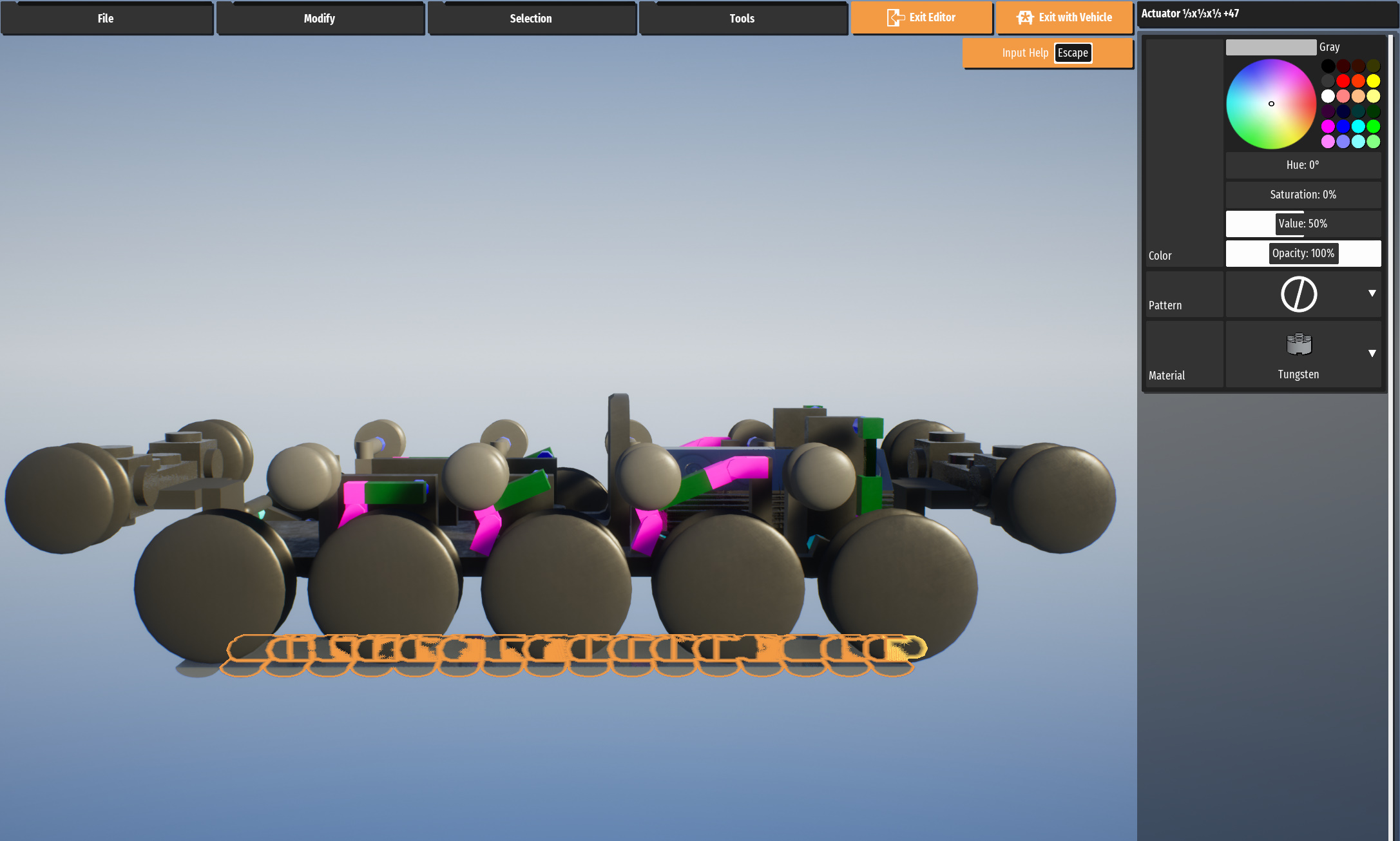Viewport: 1400px width, 841px height.
Task: Click the Opacity slider bar
Action: pyautogui.click(x=1303, y=253)
